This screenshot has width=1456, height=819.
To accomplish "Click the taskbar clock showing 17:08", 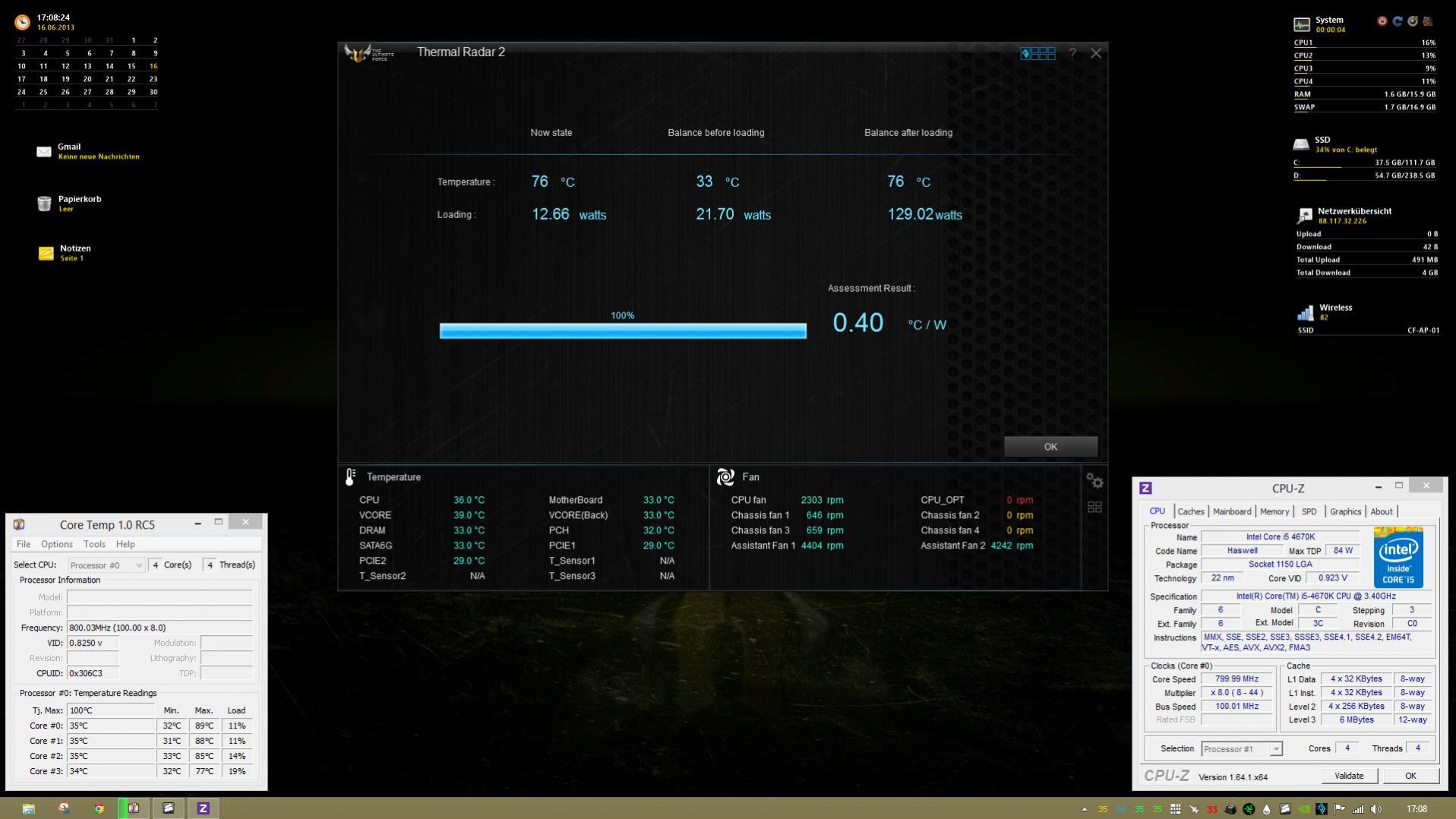I will [1416, 809].
